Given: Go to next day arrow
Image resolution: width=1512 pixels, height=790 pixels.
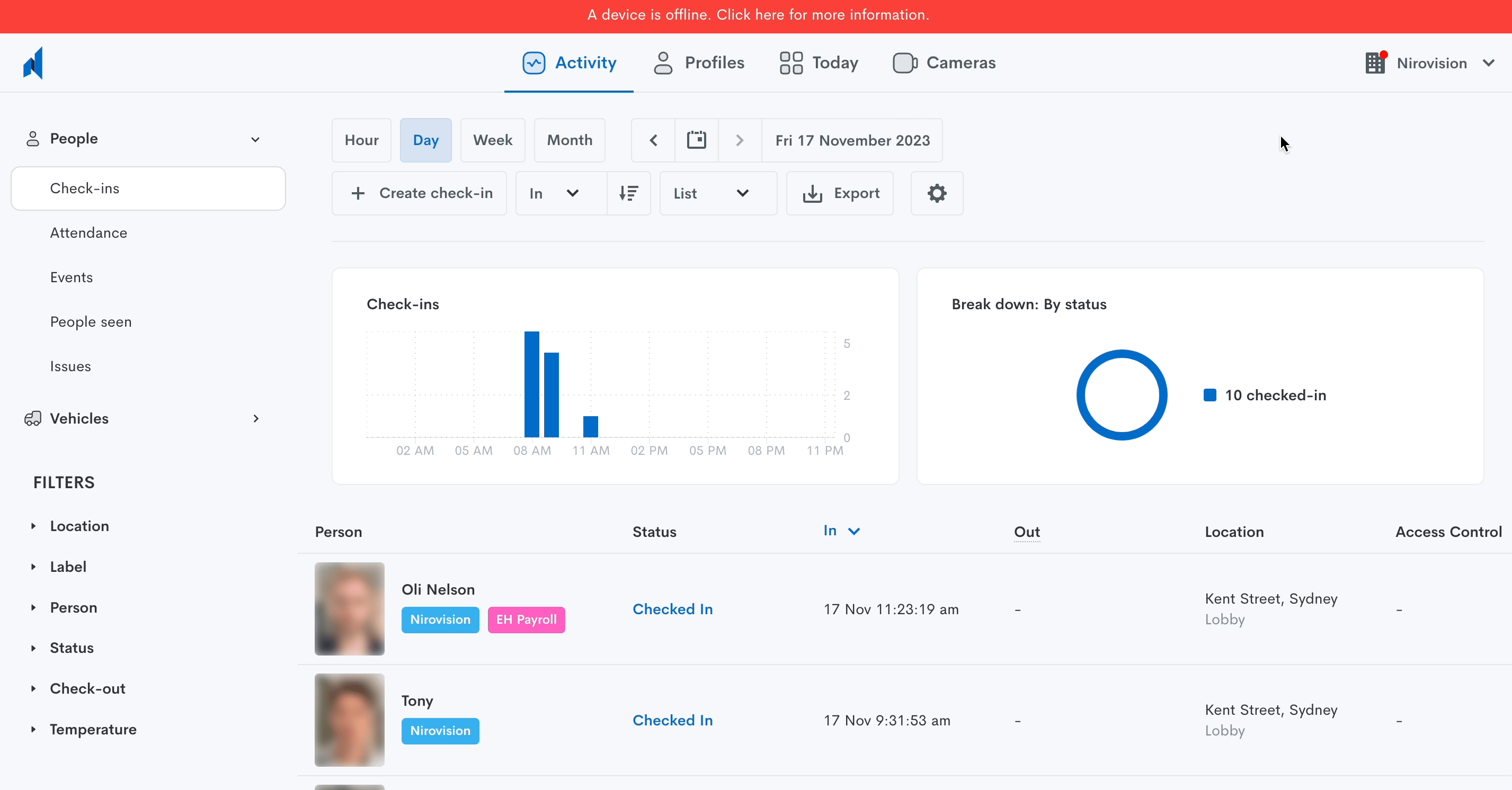Looking at the screenshot, I should pos(740,140).
